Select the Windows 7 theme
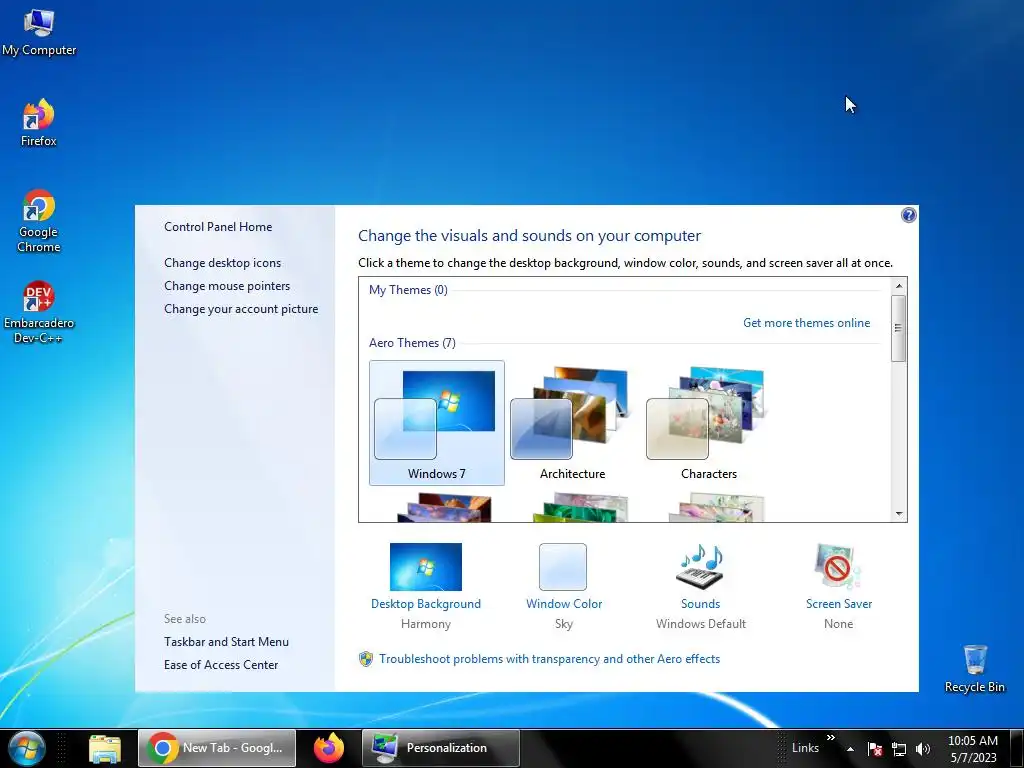Screen dimensions: 1024x768 coord(437,423)
